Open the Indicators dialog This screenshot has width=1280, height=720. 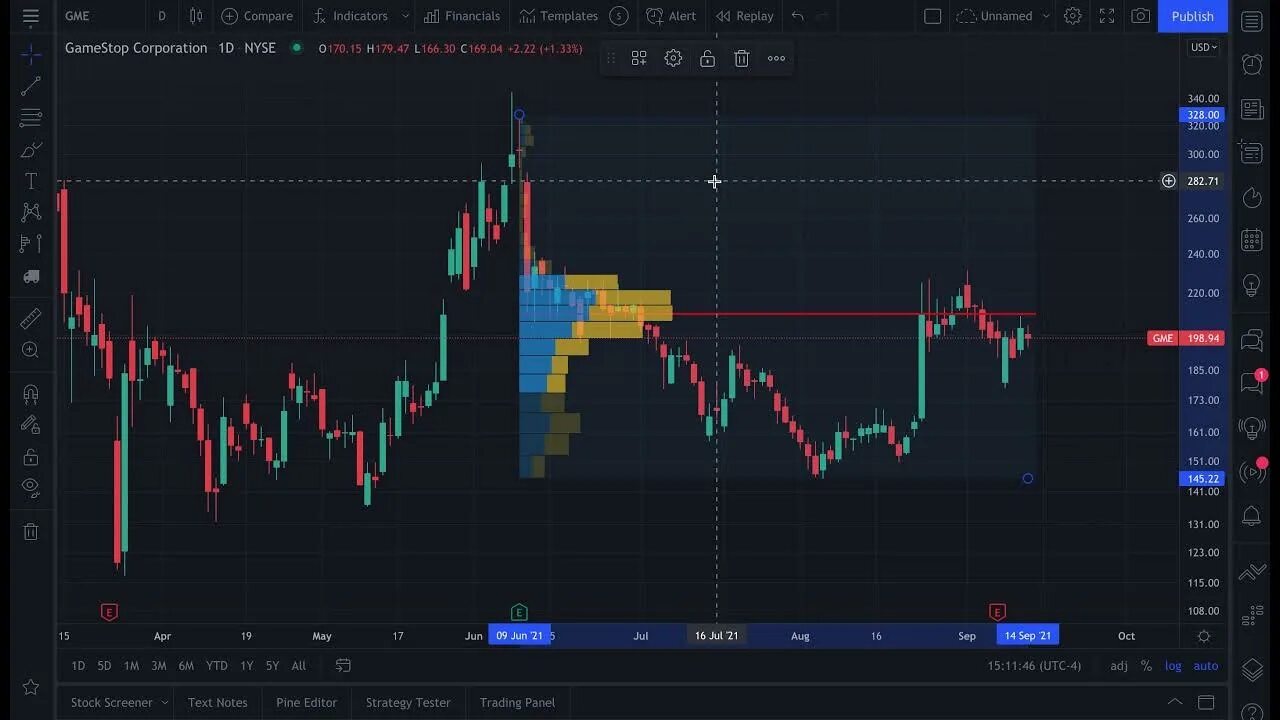pyautogui.click(x=349, y=16)
